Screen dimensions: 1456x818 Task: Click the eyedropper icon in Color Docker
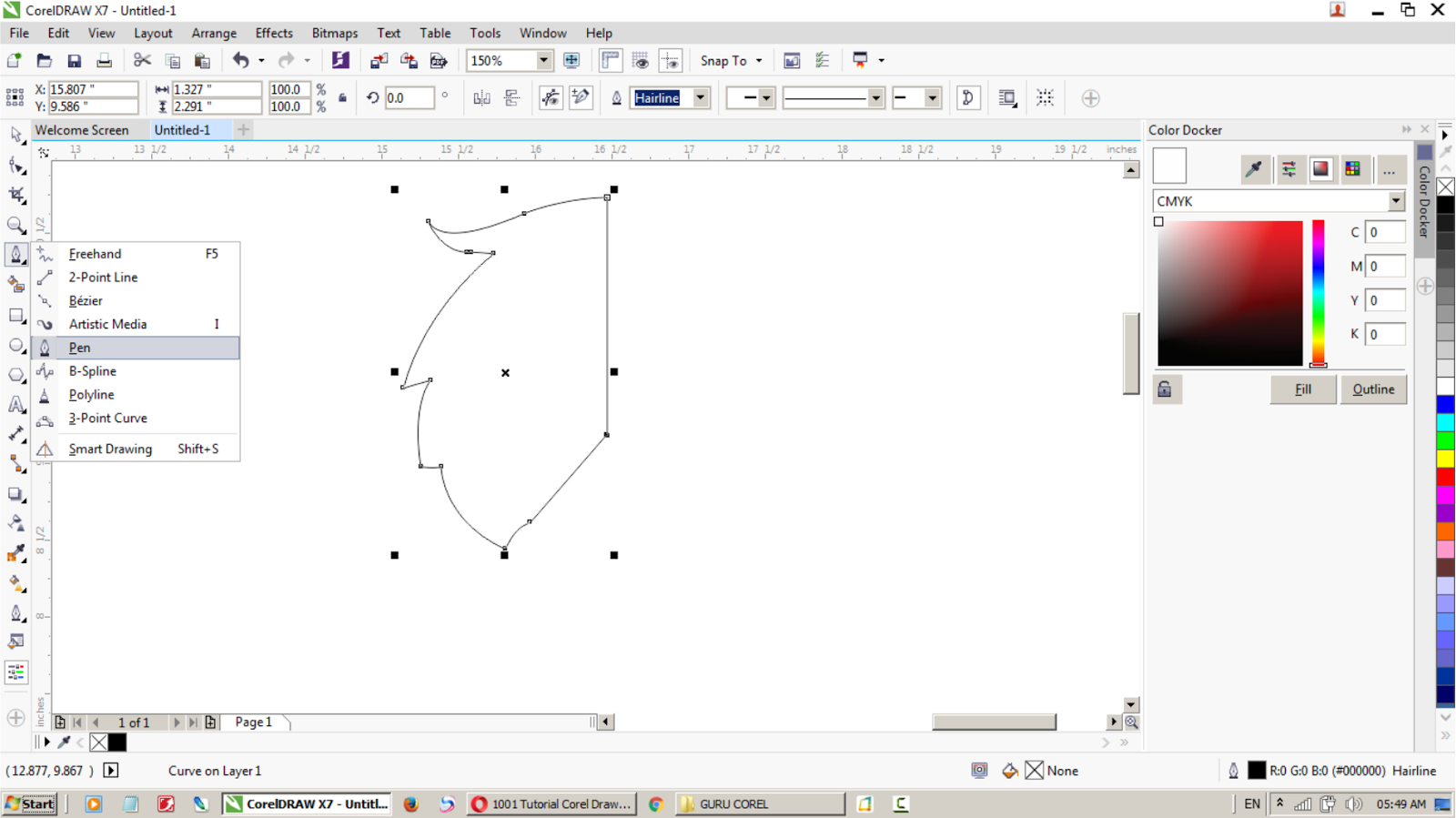pos(1254,168)
